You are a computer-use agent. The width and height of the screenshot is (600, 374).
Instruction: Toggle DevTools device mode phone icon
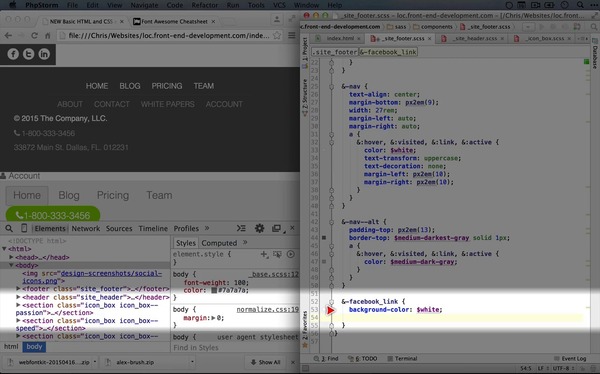point(24,229)
